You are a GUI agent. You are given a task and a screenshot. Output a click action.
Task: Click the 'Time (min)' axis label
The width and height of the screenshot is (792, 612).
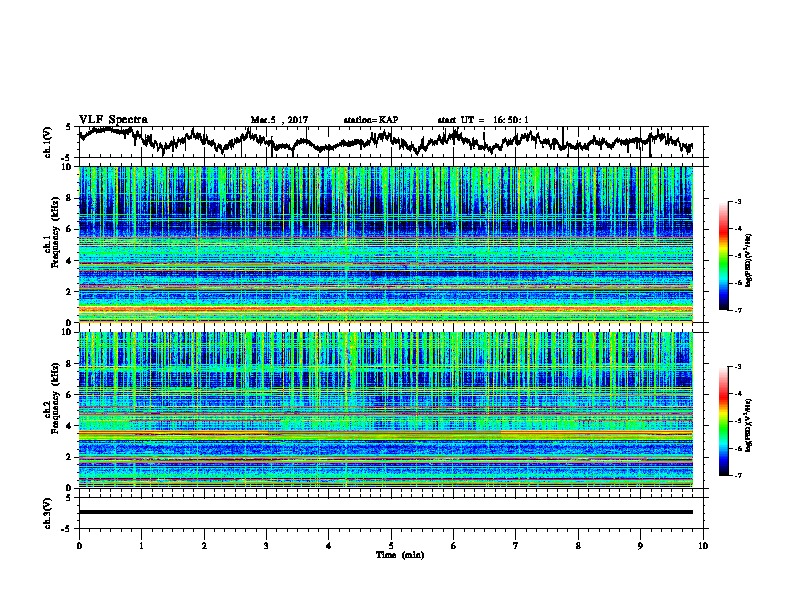(400, 555)
